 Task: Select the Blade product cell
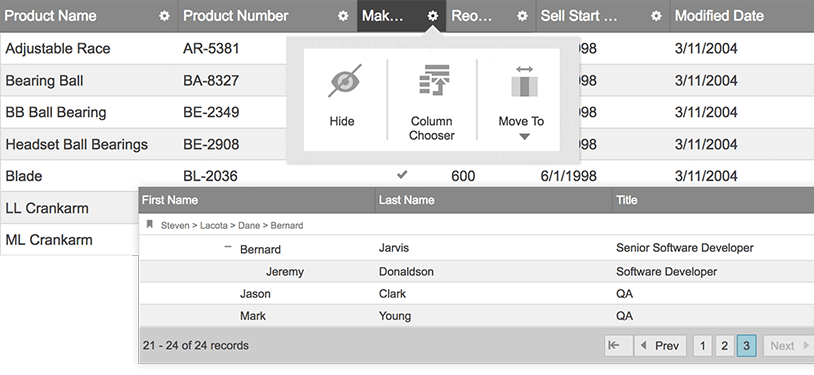coord(23,176)
